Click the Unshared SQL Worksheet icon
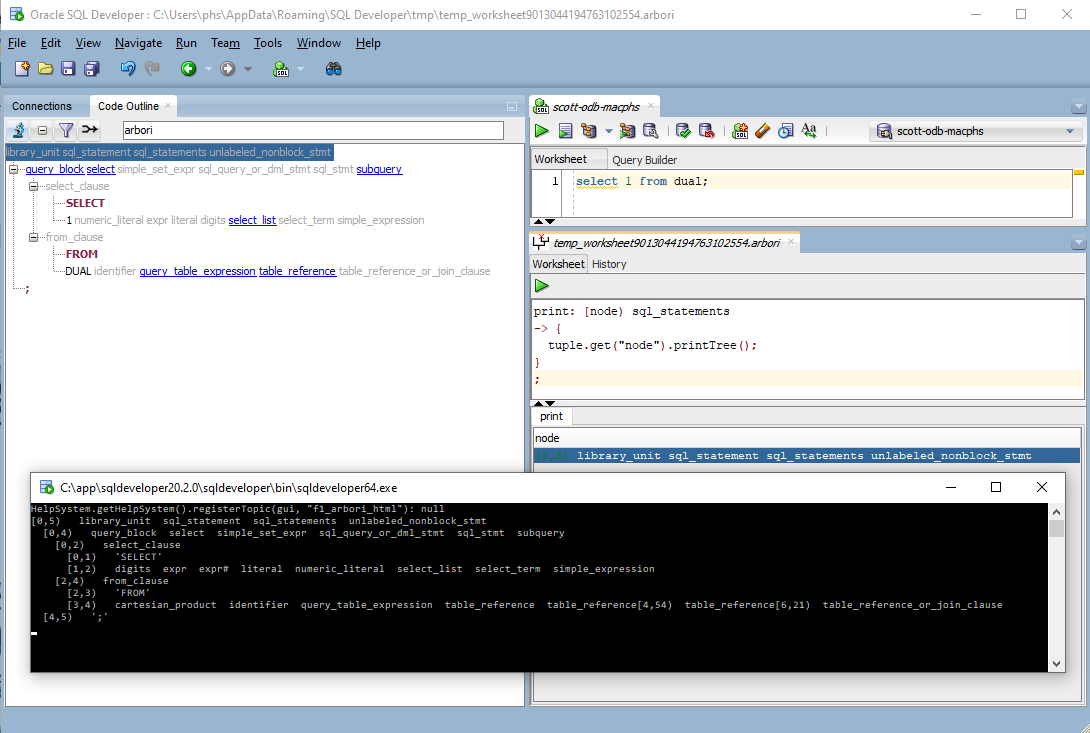 click(740, 131)
